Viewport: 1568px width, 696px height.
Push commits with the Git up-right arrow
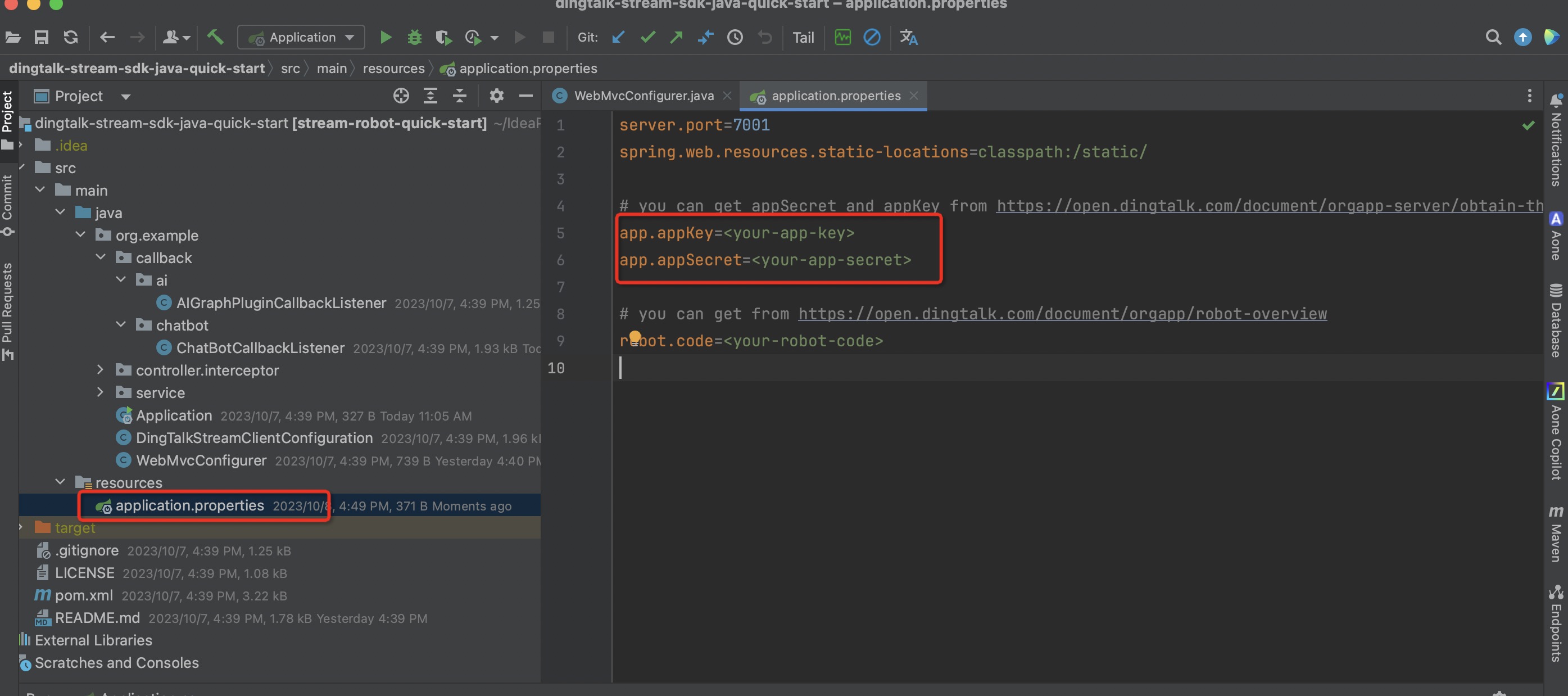tap(676, 38)
